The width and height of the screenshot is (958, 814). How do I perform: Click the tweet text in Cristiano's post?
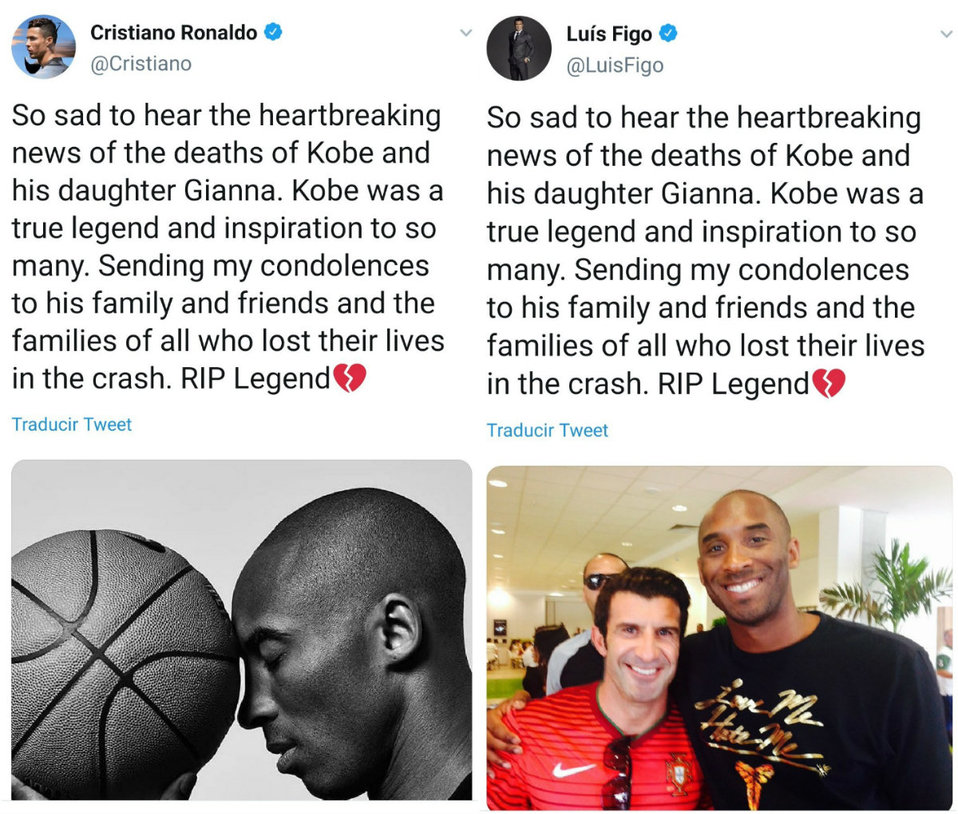pos(228,247)
